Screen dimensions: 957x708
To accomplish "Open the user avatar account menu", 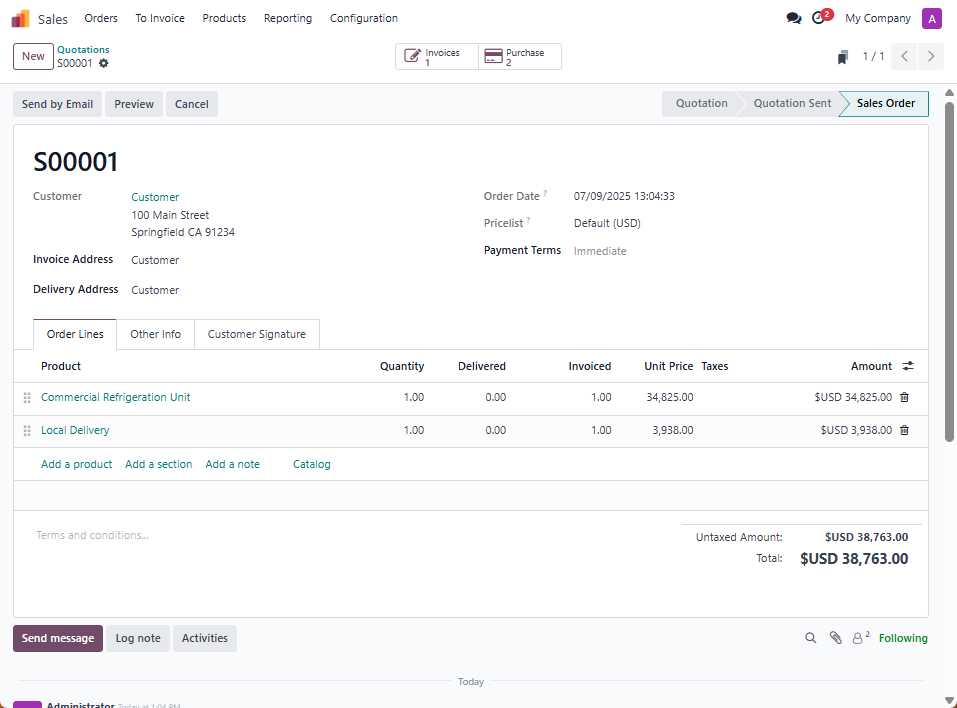I will 931,18.
